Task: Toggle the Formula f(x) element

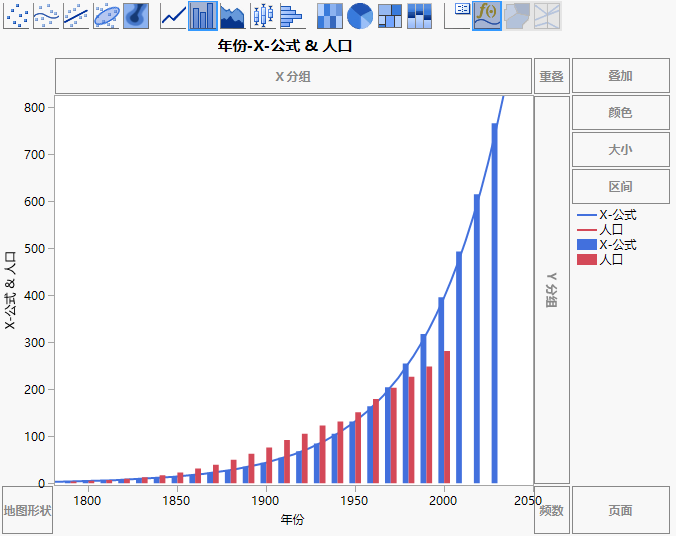Action: click(x=487, y=15)
